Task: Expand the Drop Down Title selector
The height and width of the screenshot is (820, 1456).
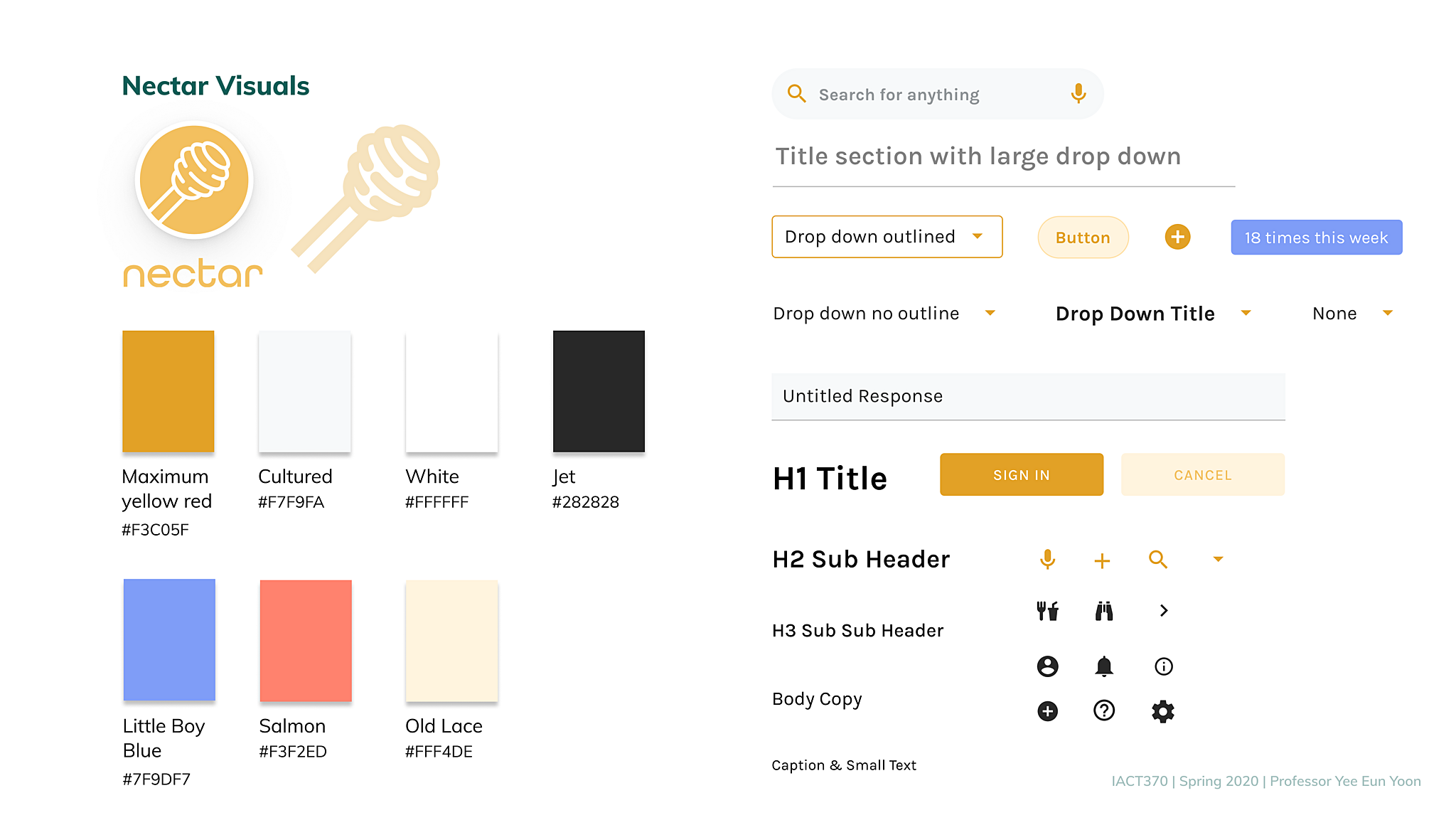Action: click(x=1153, y=314)
